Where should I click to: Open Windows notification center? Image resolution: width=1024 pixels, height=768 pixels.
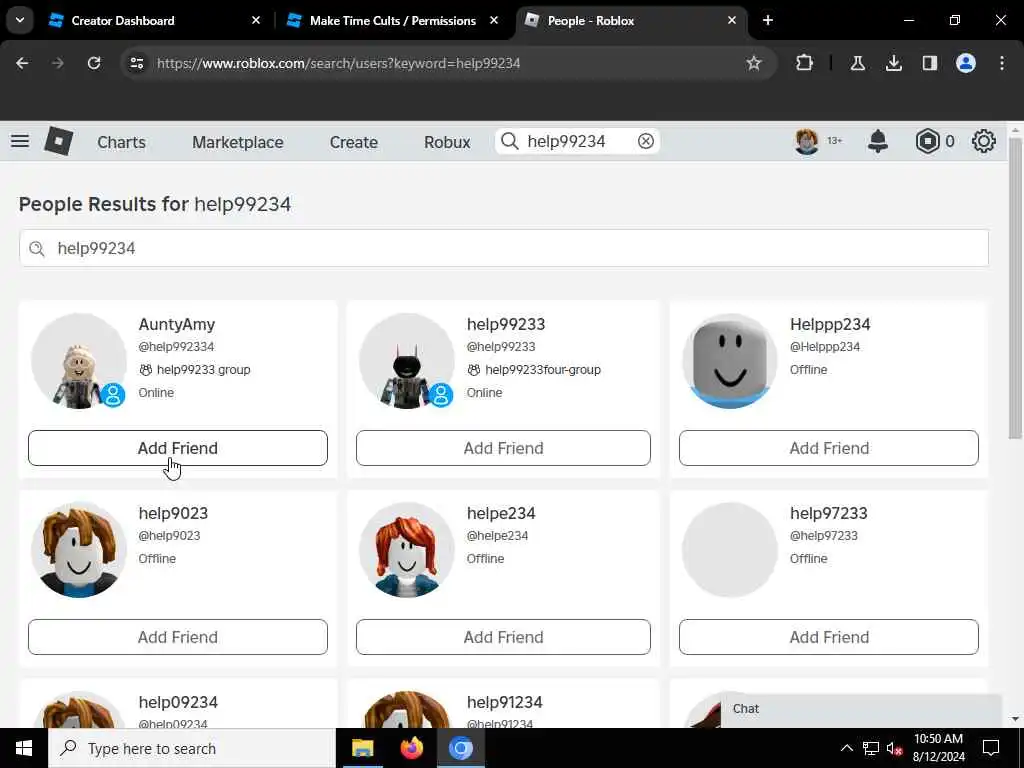pyautogui.click(x=991, y=748)
